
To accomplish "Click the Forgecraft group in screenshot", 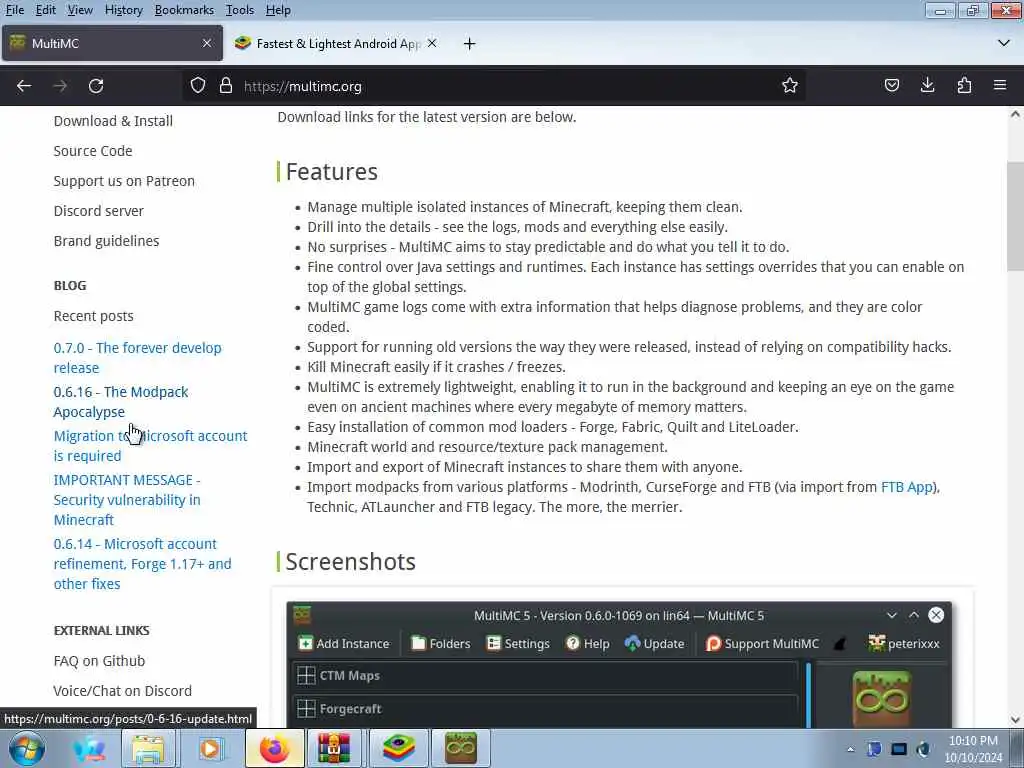I will click(x=545, y=709).
